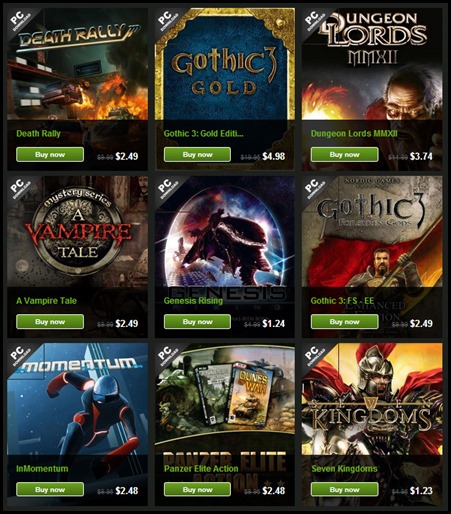Click Buy now for Dungeon Lords MMXII
Screen dimensions: 451x514
(345, 155)
